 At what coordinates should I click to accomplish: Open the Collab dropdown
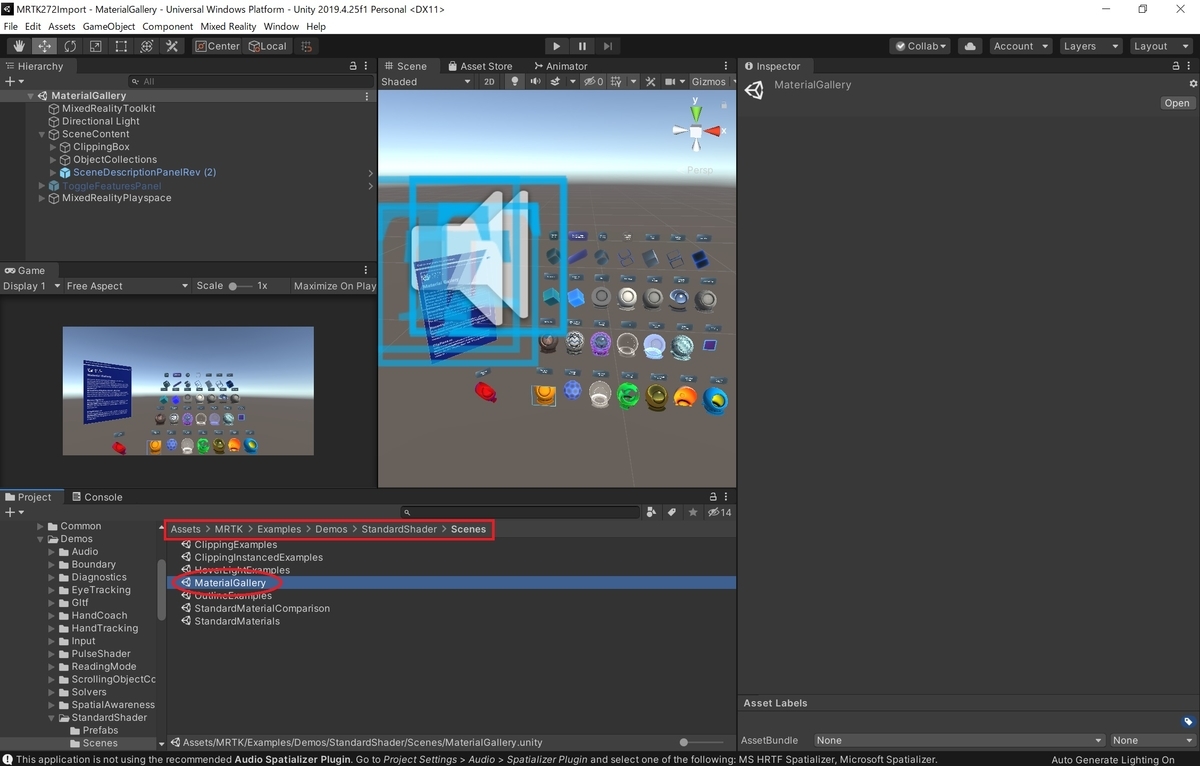click(922, 46)
